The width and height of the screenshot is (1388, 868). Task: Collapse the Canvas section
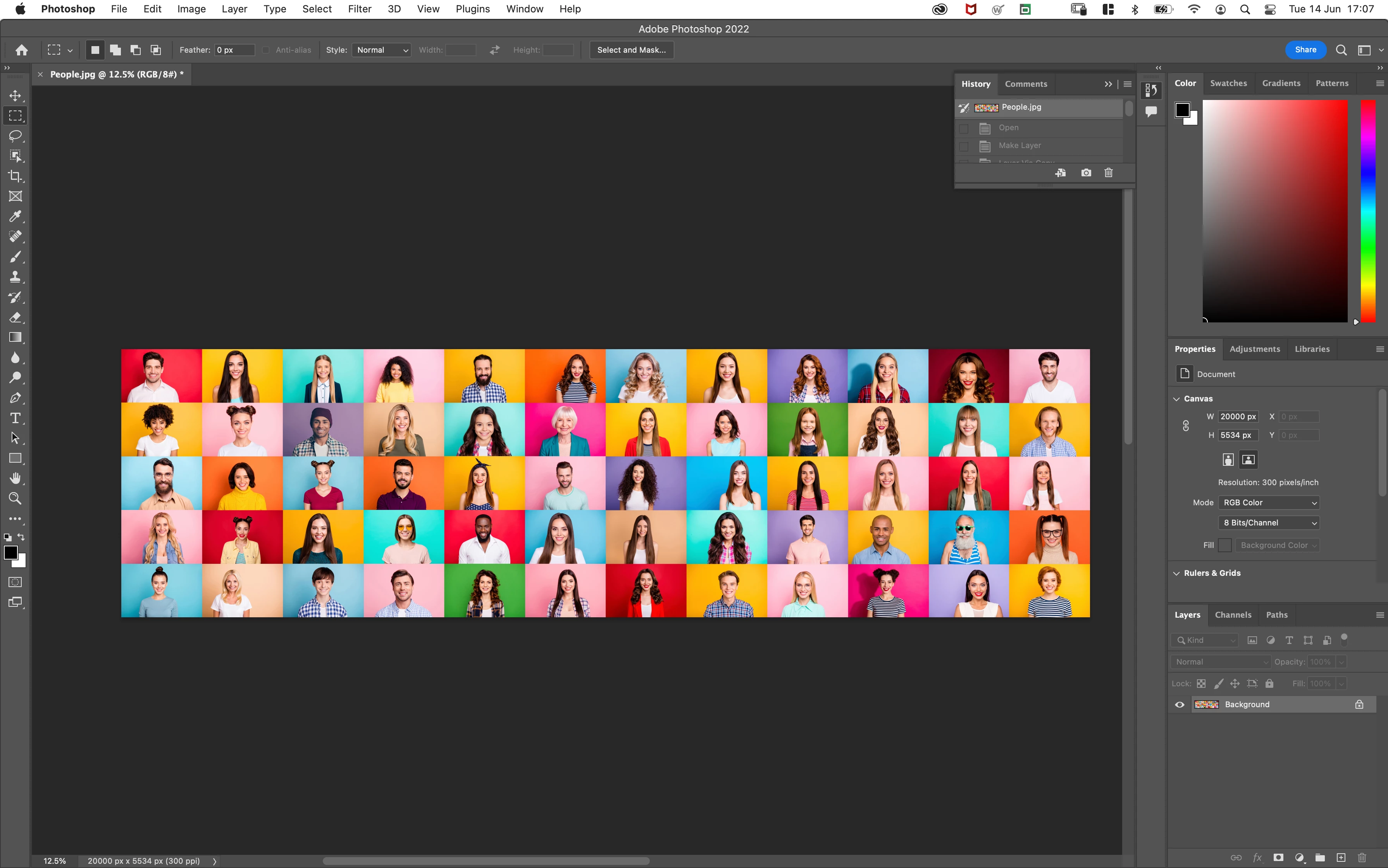(1176, 398)
